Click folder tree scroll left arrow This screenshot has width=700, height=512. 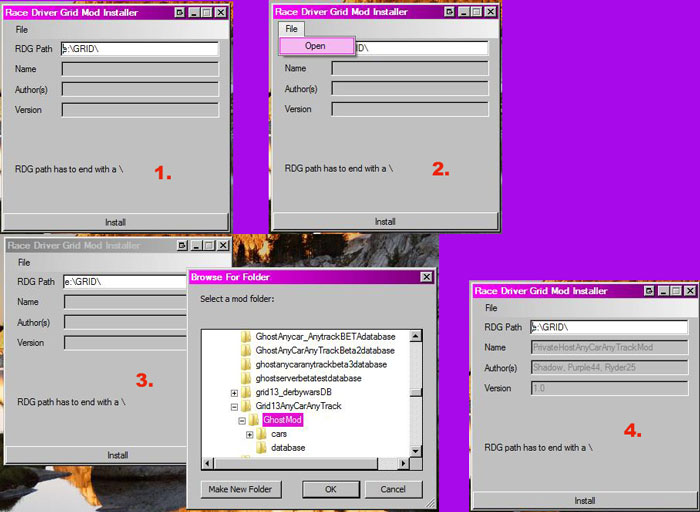208,463
